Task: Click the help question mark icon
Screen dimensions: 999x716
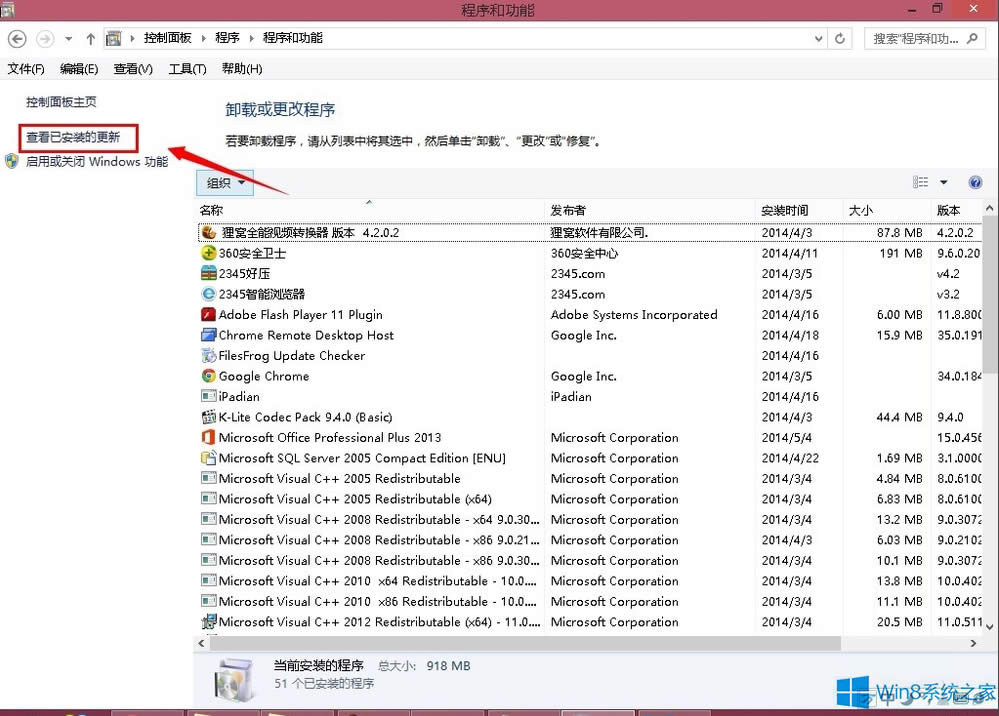Action: [975, 183]
